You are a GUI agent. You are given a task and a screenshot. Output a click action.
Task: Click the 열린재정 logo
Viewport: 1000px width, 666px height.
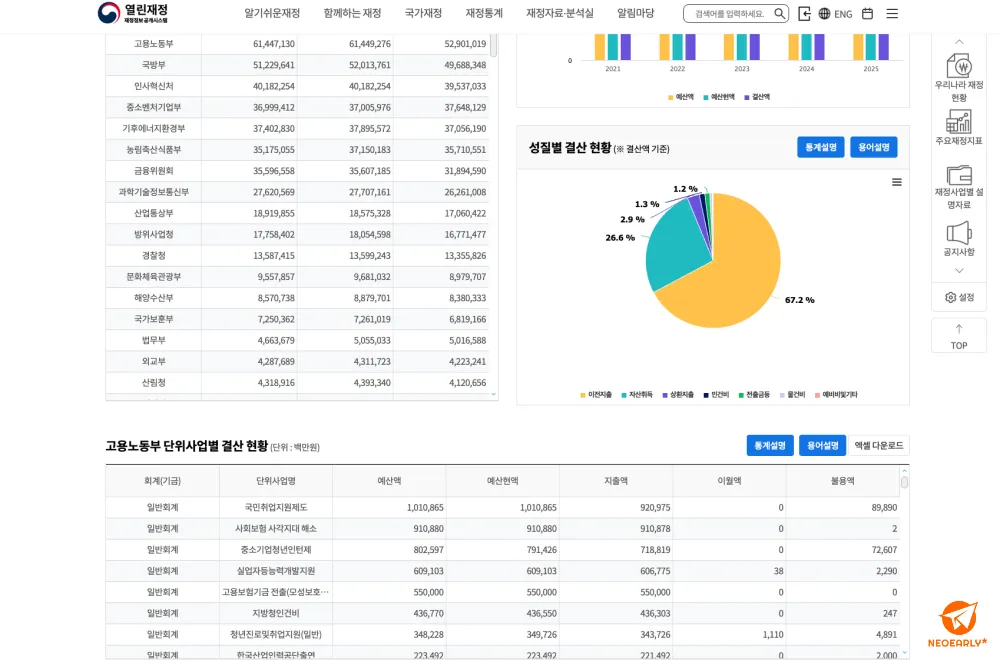point(133,13)
